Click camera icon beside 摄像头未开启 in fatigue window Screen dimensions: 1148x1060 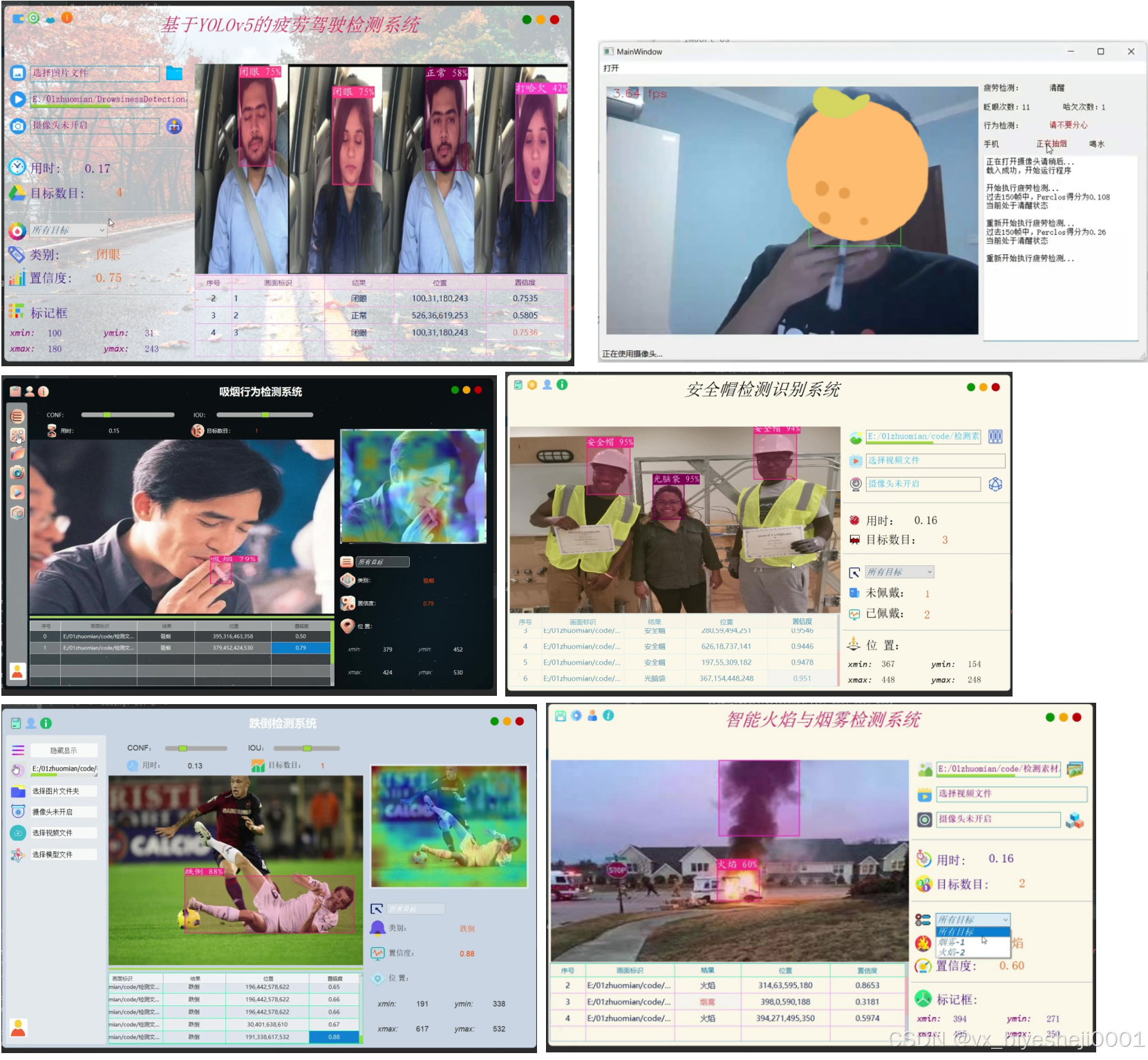(x=18, y=126)
